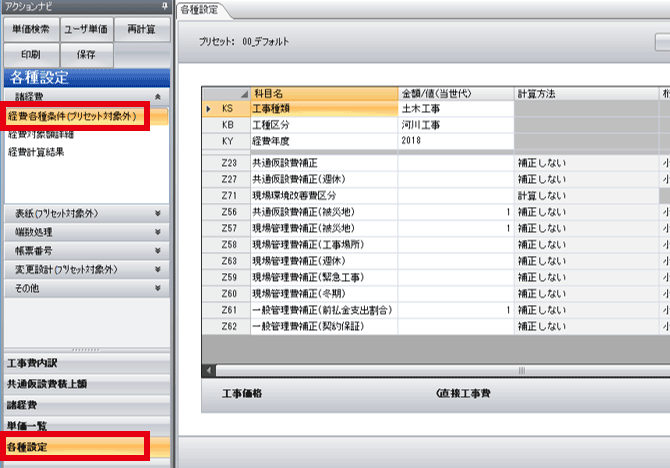Expand the 帳票番号 section
670x468 pixels.
point(158,251)
